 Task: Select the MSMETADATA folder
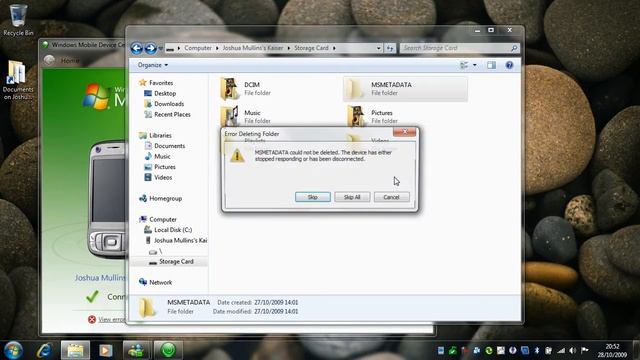point(405,89)
